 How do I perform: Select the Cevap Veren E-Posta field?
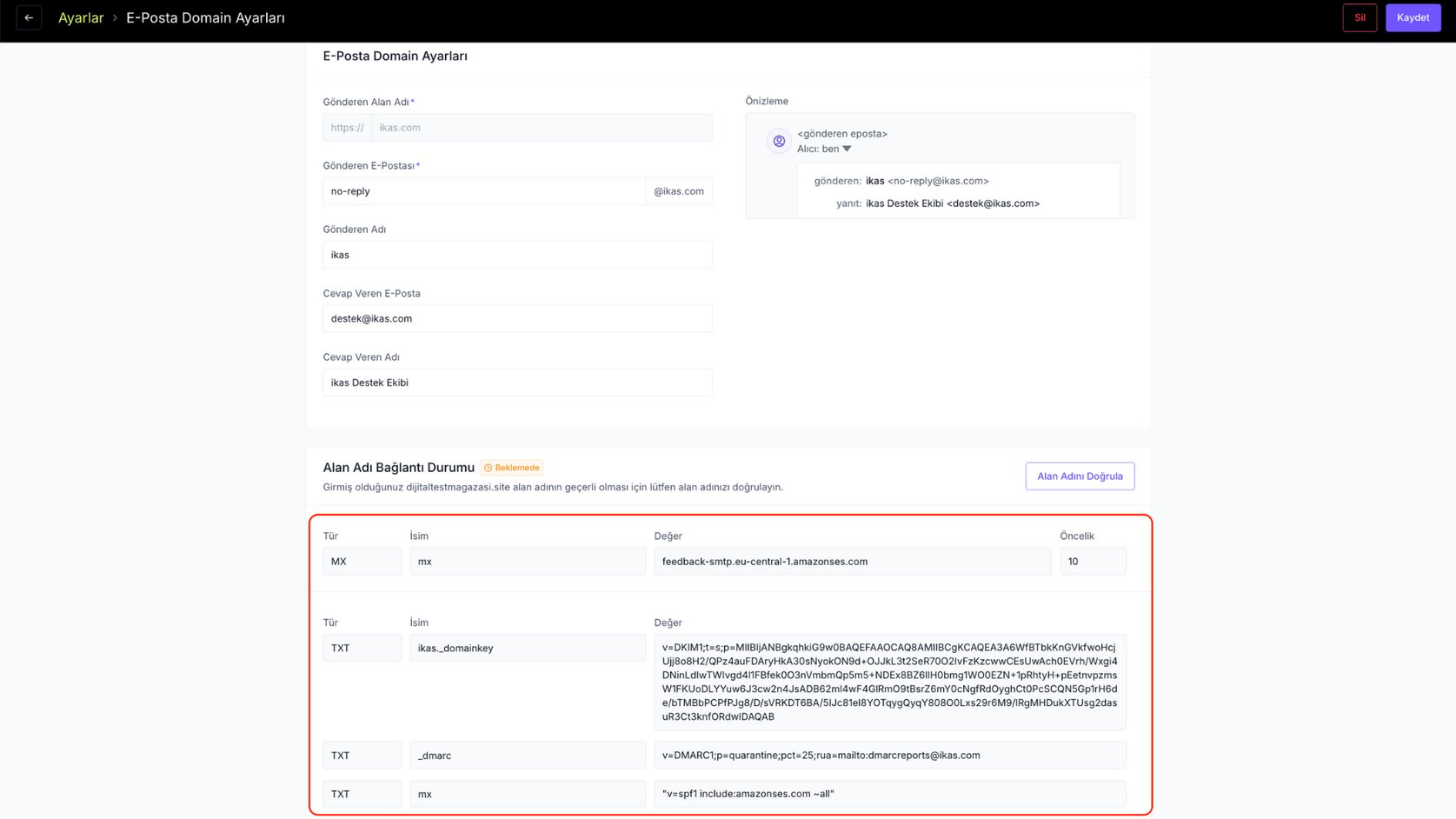(x=517, y=318)
